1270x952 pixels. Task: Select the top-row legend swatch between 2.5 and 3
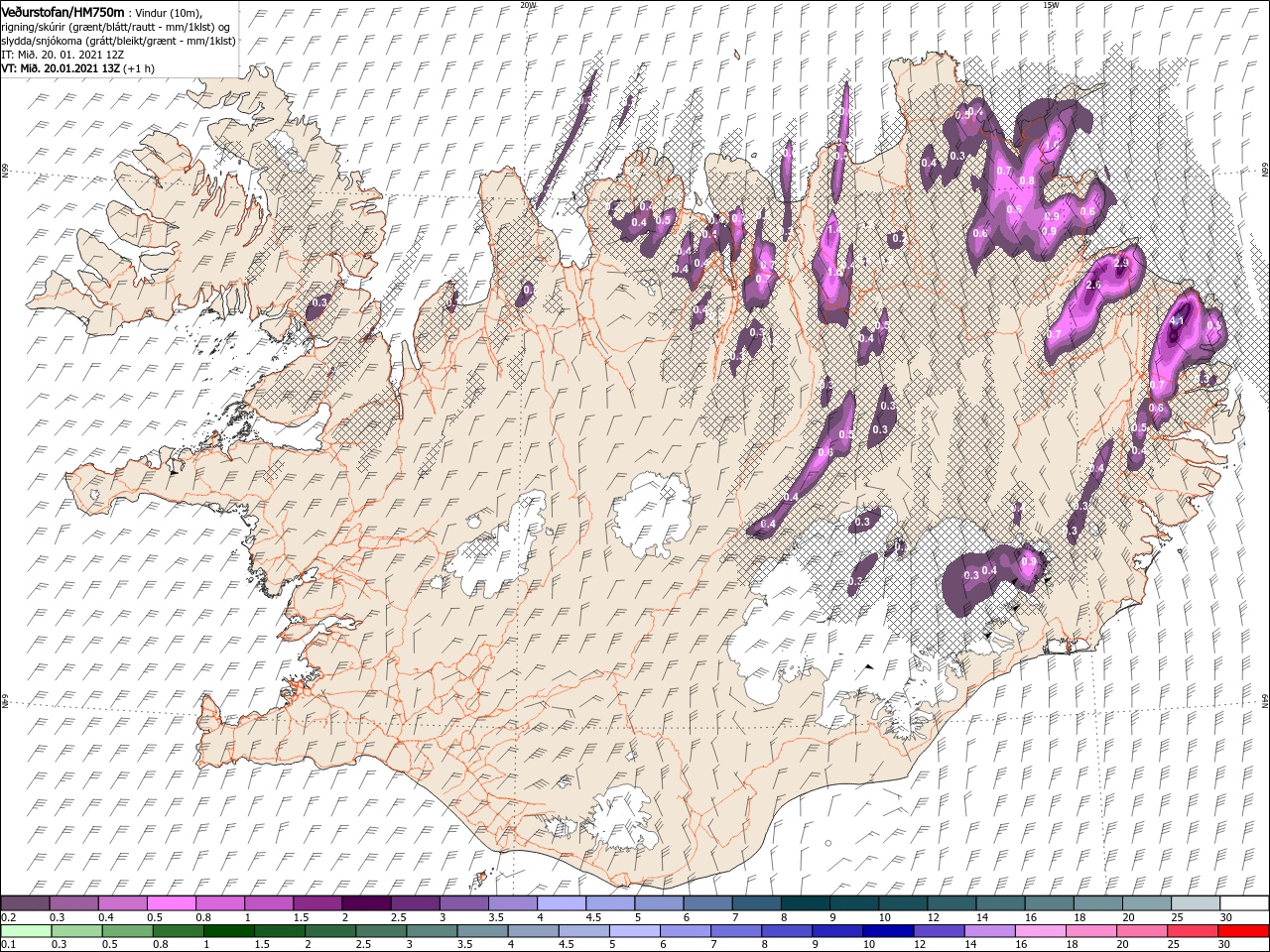point(414,903)
